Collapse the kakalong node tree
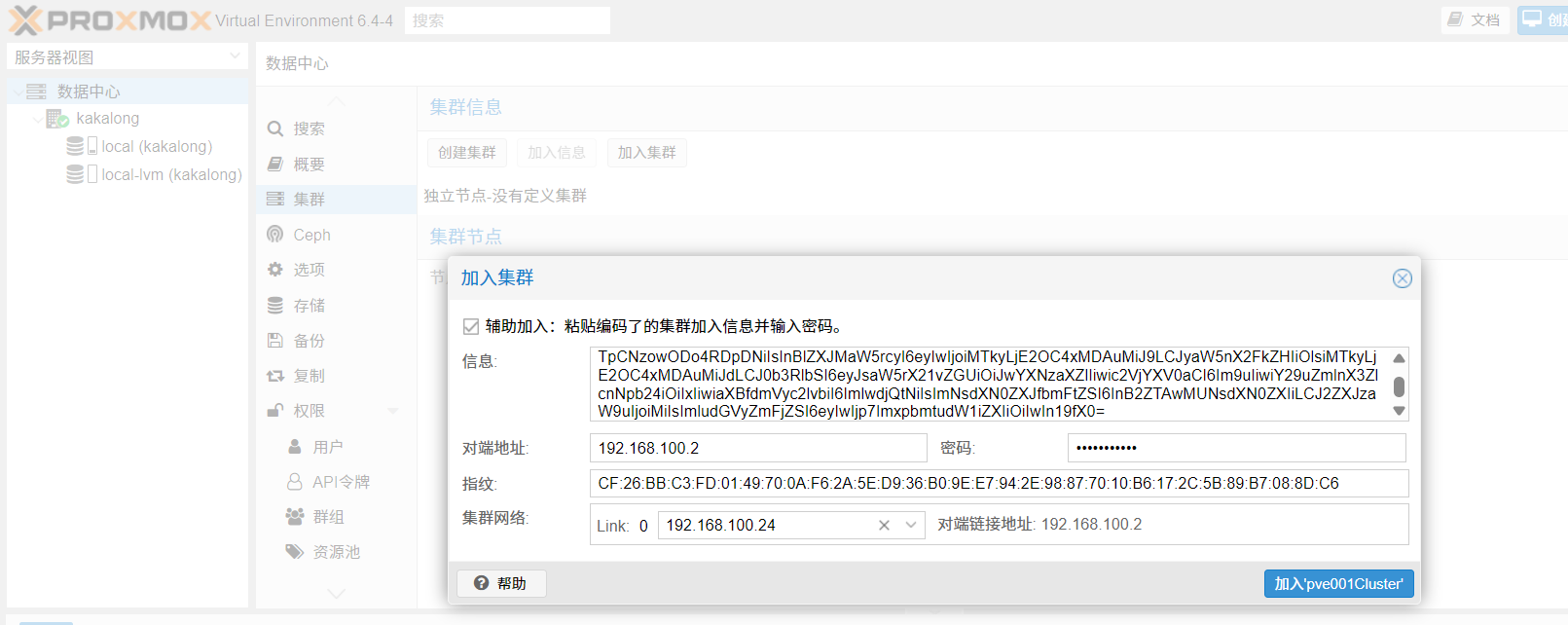This screenshot has width=1568, height=625. [x=38, y=119]
